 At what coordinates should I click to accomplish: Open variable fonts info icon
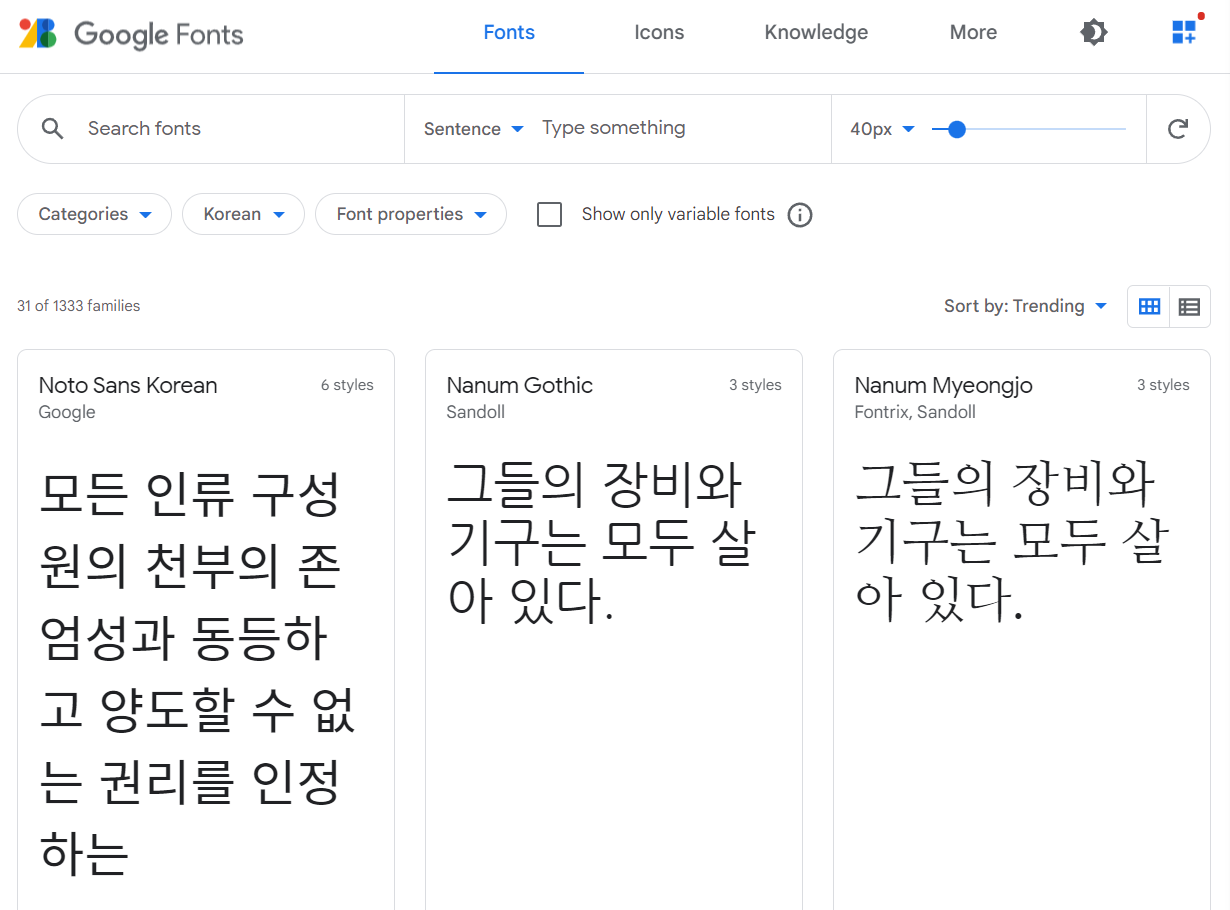click(800, 215)
